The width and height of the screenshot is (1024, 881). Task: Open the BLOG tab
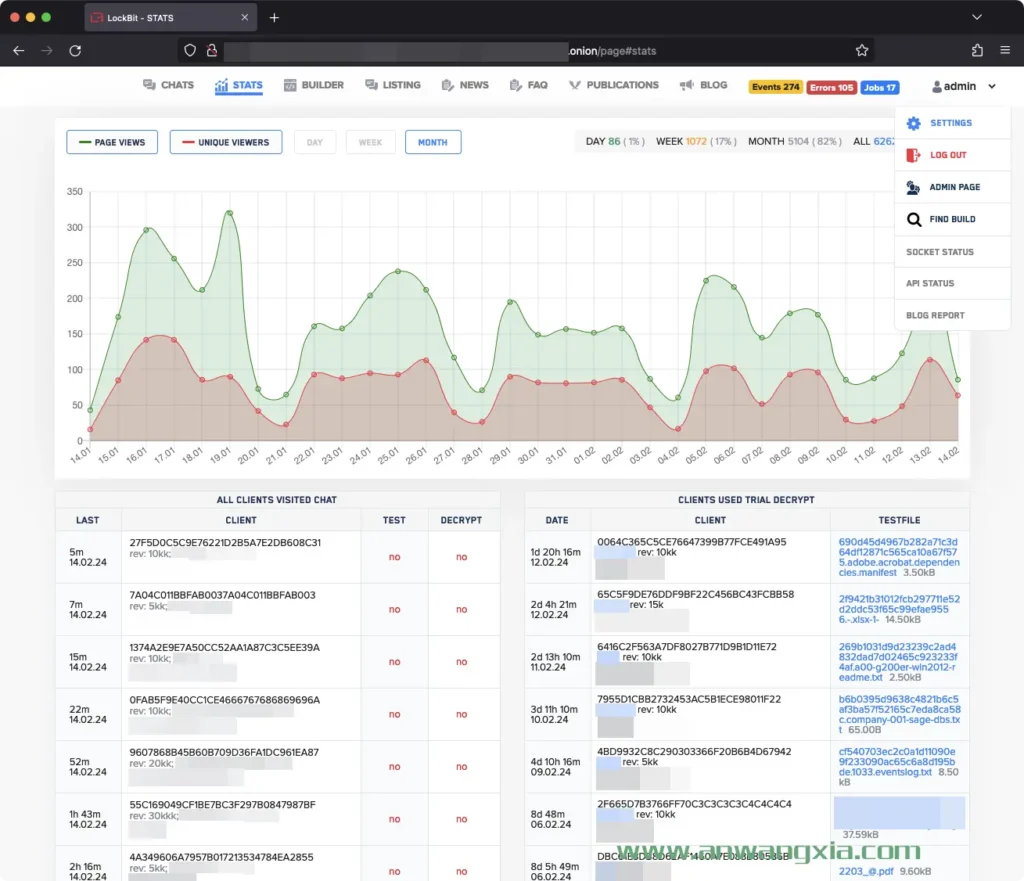coord(703,85)
